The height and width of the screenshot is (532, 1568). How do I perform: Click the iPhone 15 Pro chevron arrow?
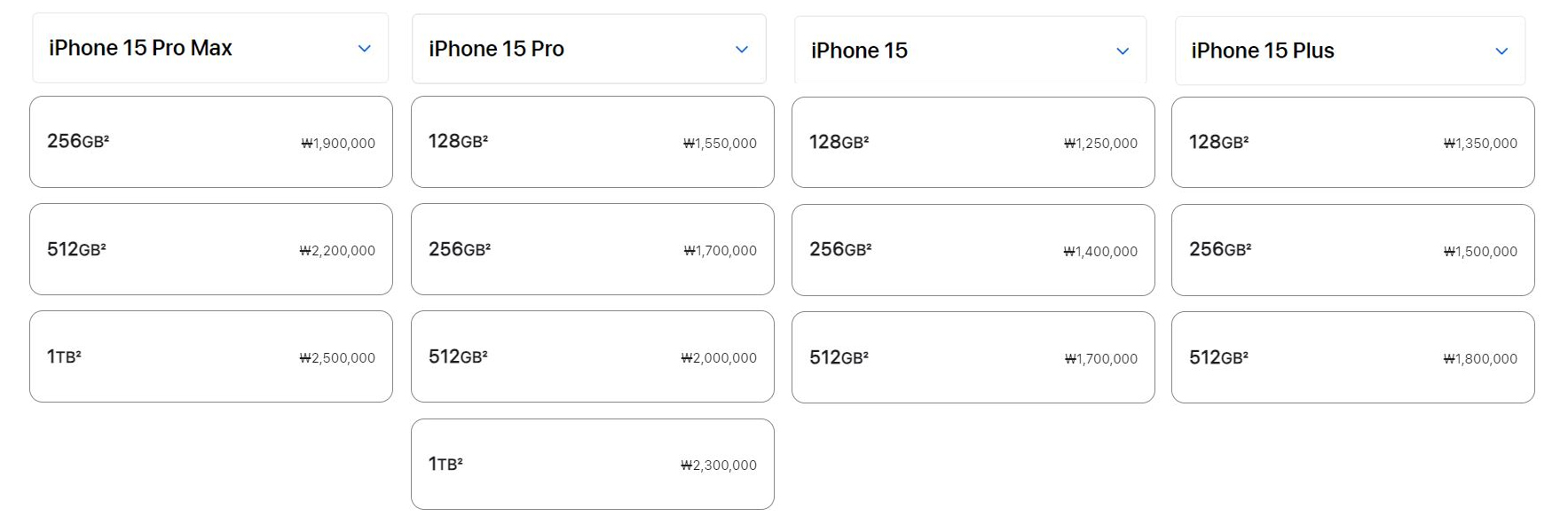(x=742, y=50)
